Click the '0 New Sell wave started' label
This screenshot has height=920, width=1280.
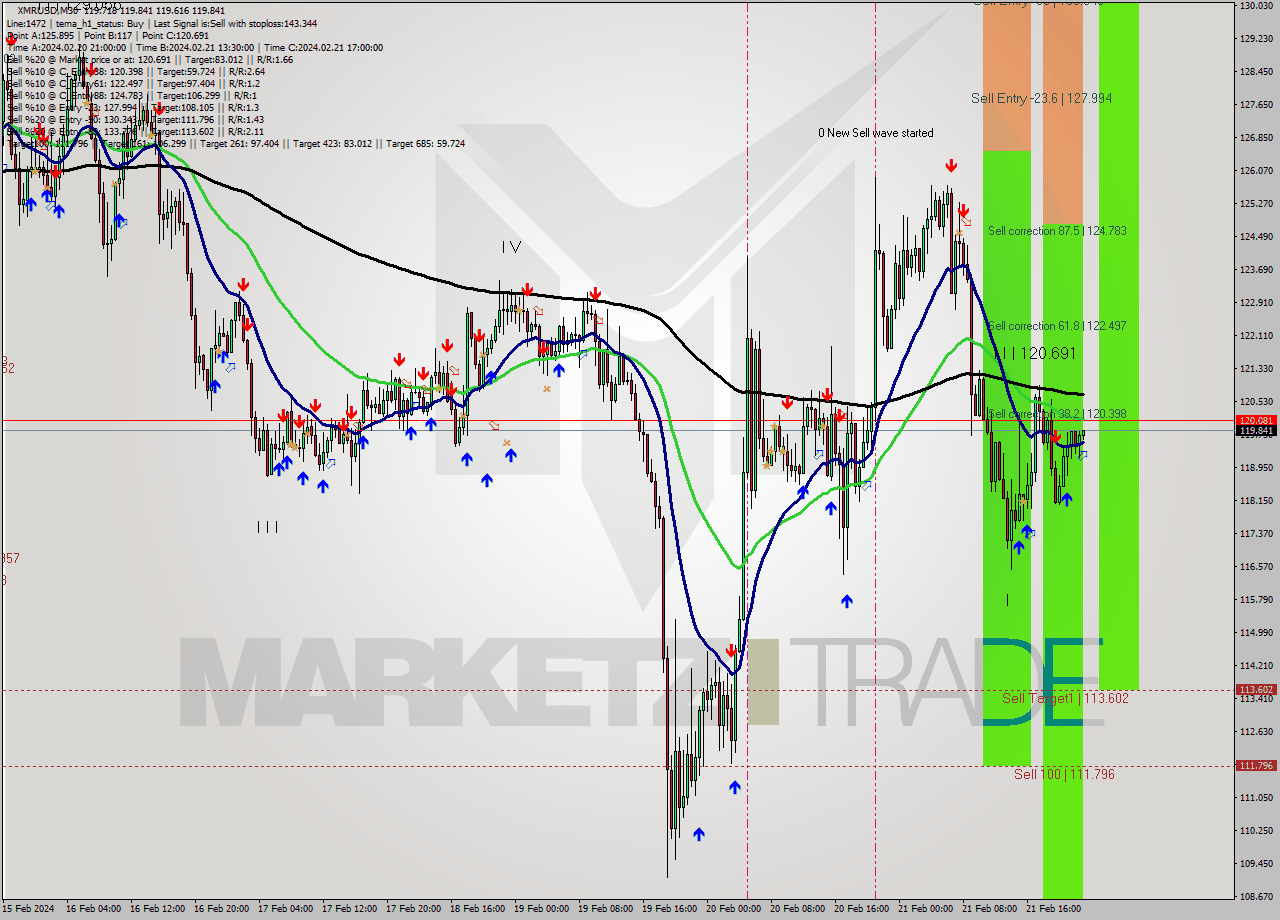(x=875, y=132)
